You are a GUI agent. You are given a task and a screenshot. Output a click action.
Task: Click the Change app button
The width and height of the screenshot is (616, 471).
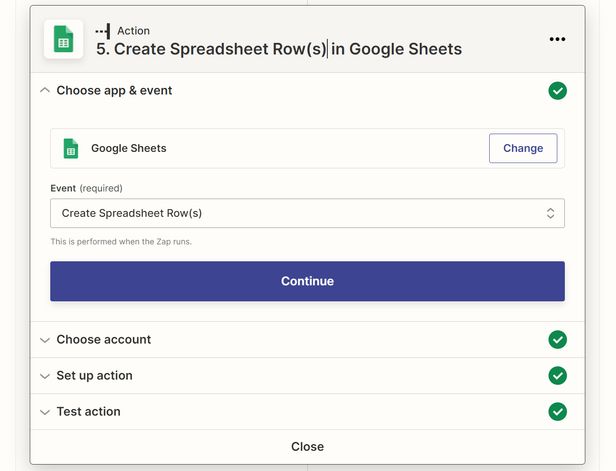[x=523, y=148]
